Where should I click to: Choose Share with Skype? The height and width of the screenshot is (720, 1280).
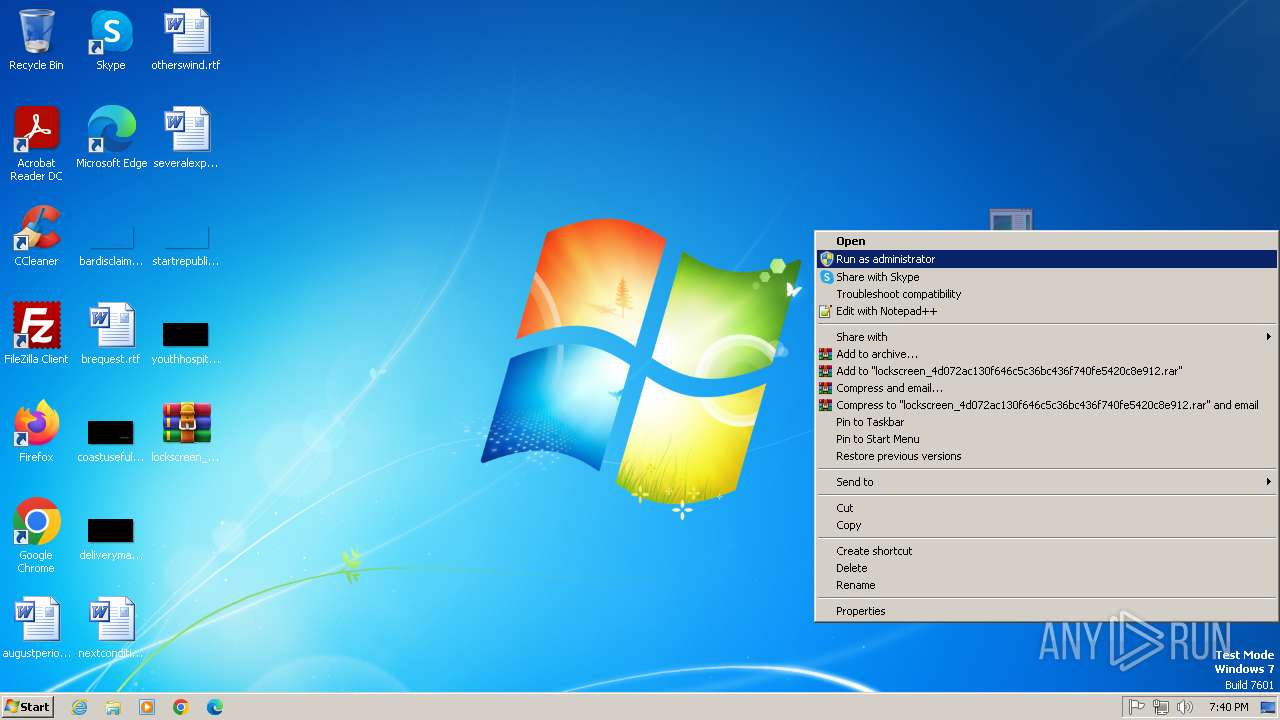(1047, 277)
